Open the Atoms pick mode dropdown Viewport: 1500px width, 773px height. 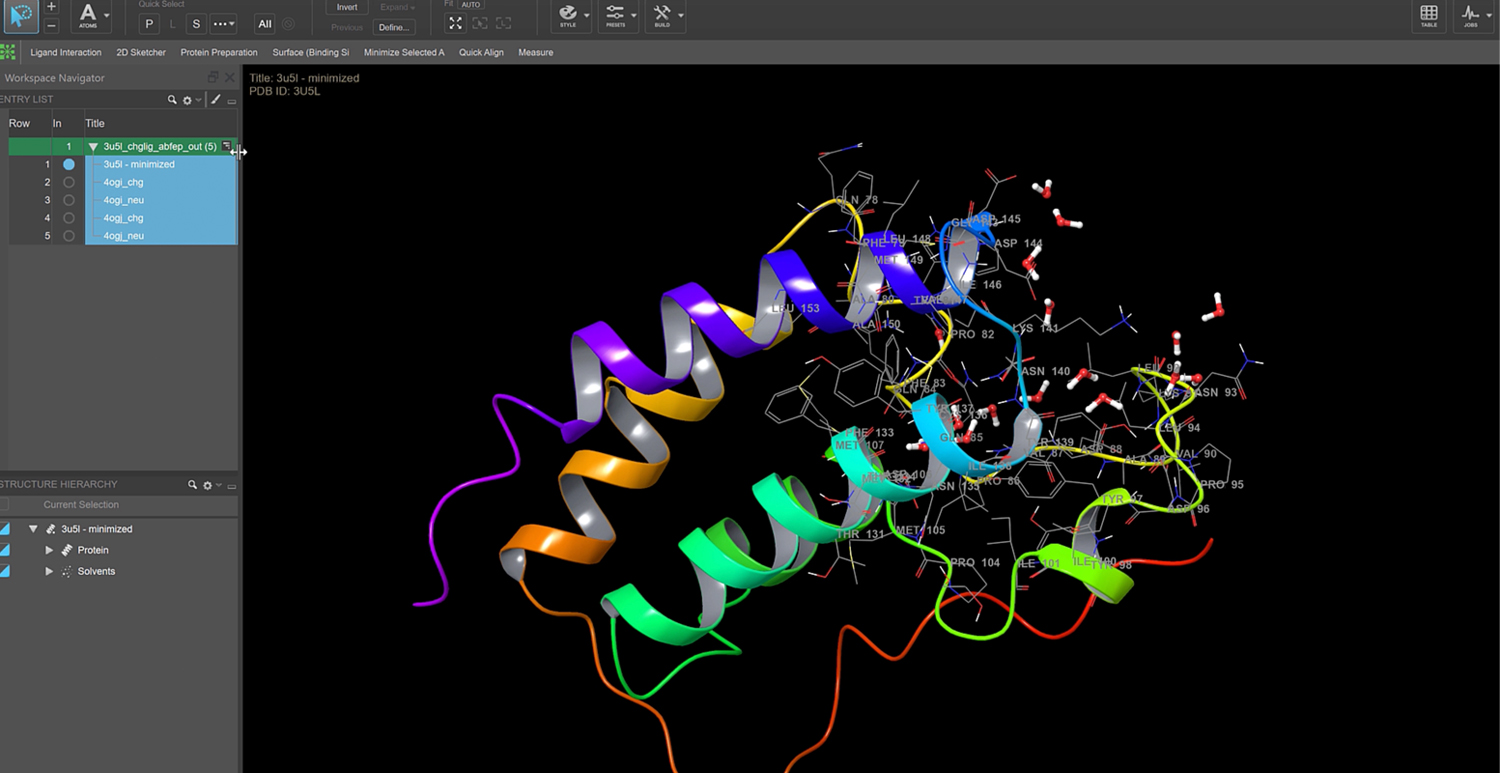click(106, 16)
